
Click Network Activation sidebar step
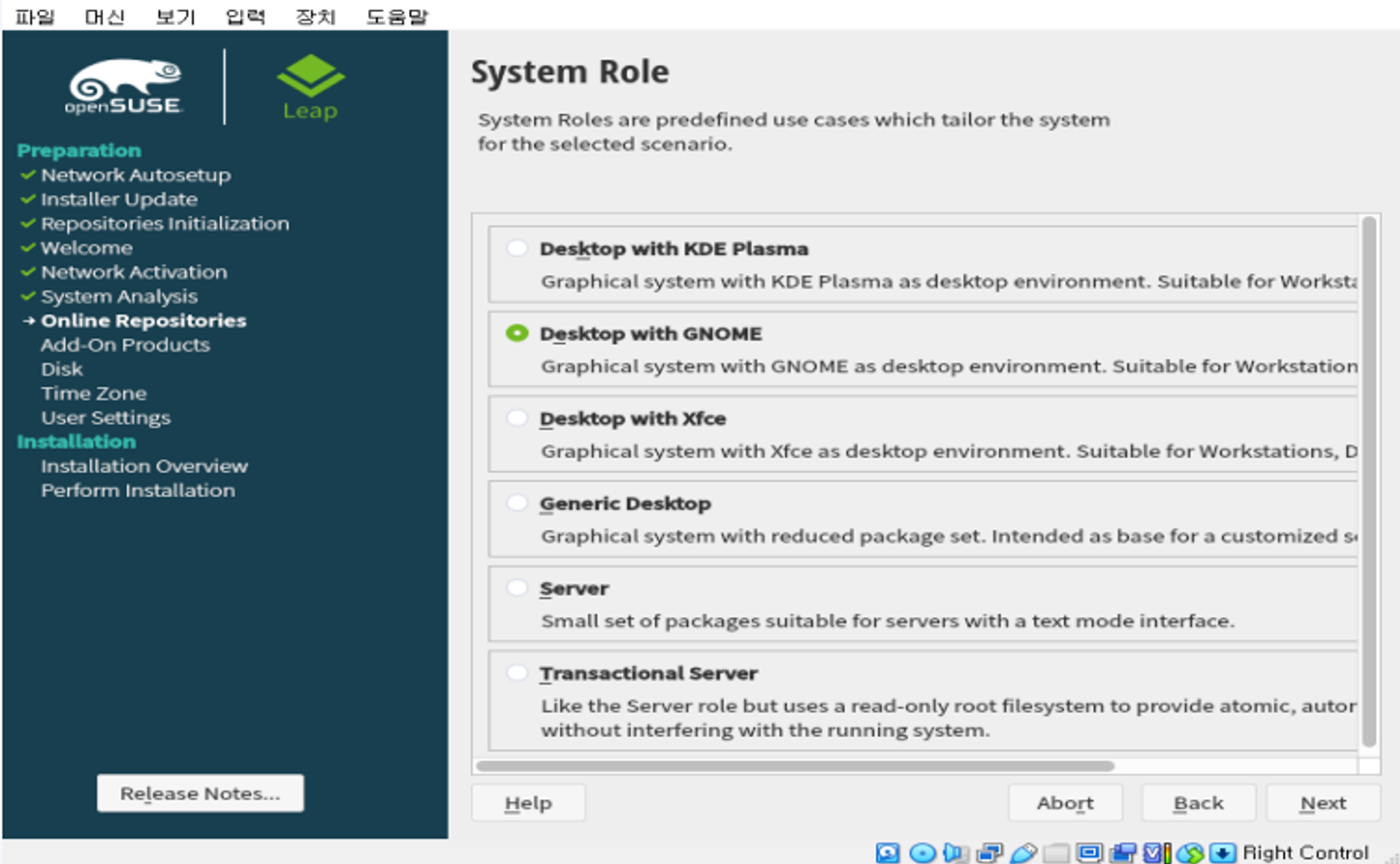[x=134, y=272]
